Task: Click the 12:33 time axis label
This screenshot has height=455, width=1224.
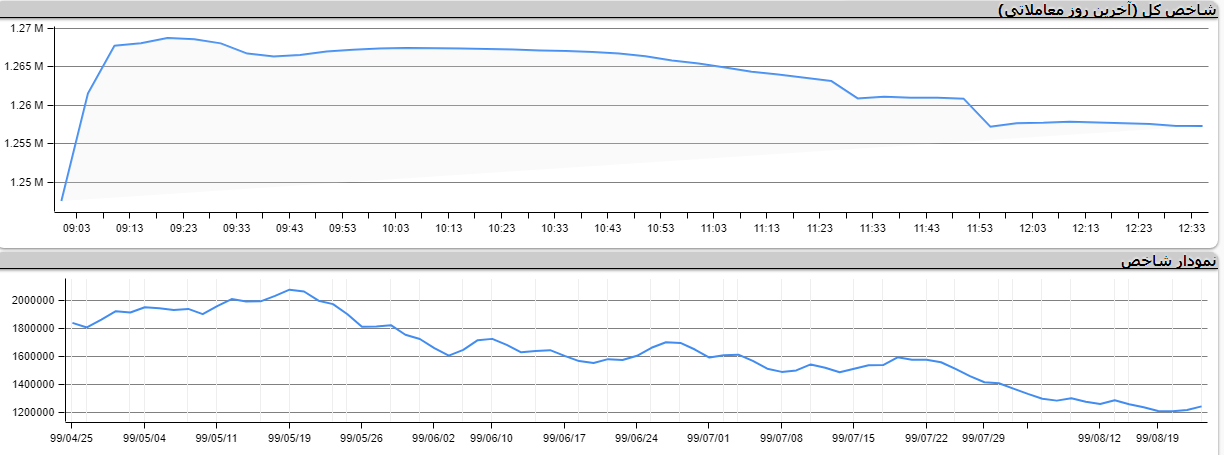Action: tap(1192, 228)
